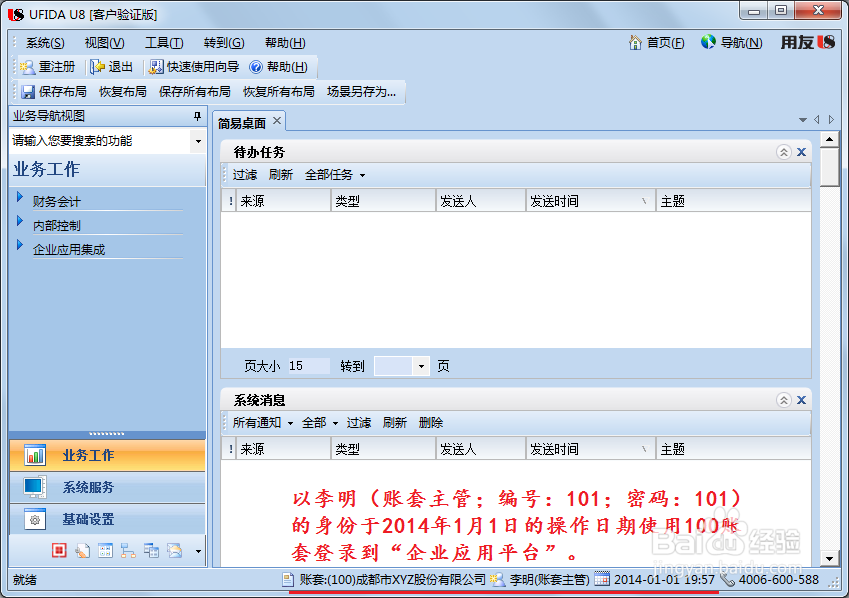Image resolution: width=849 pixels, height=598 pixels.
Task: Click the overlapping windows shortcut icon
Action: [152, 551]
